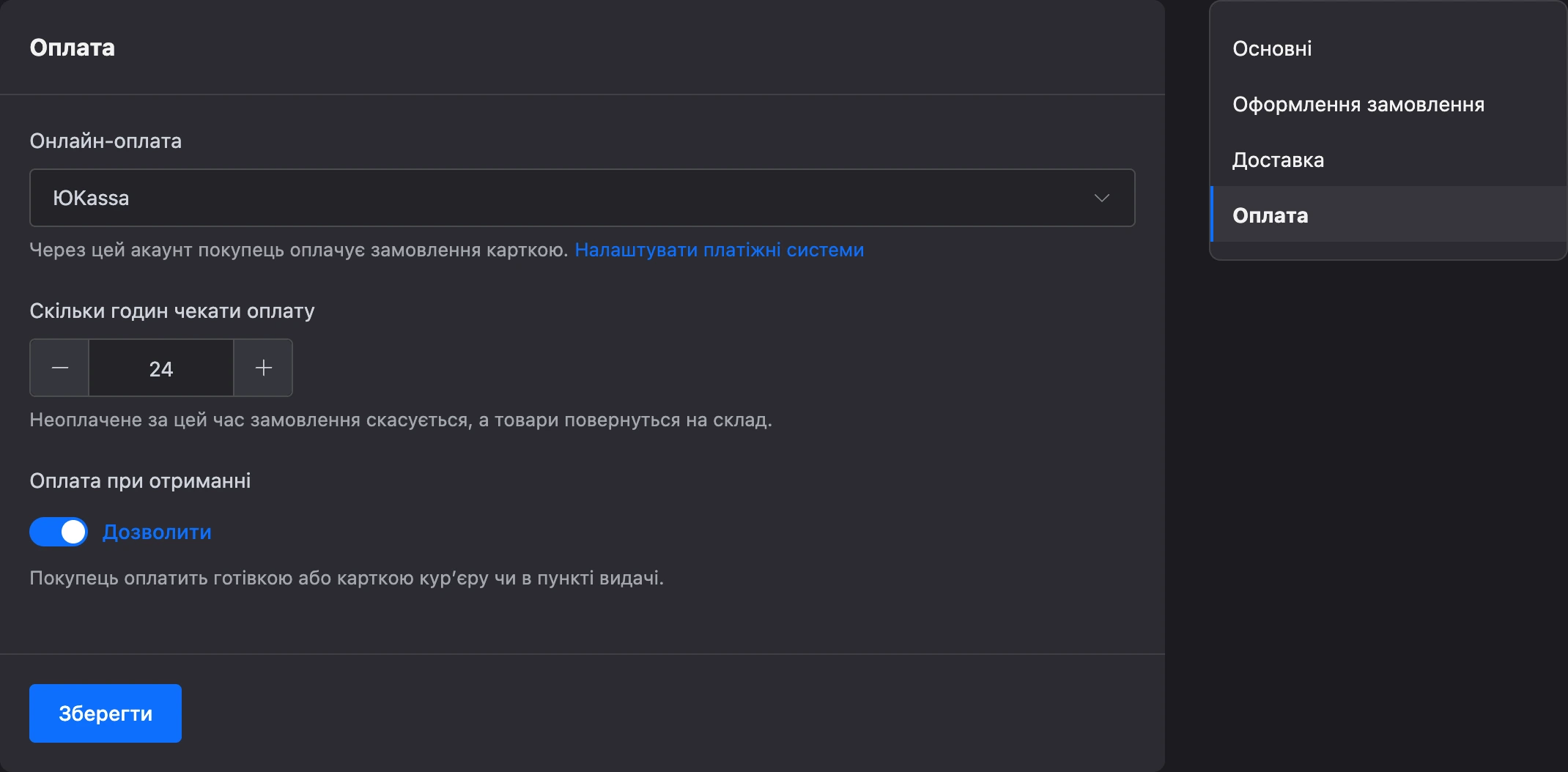
Task: Click the Неоплачене за цей час hint text
Action: pos(401,420)
